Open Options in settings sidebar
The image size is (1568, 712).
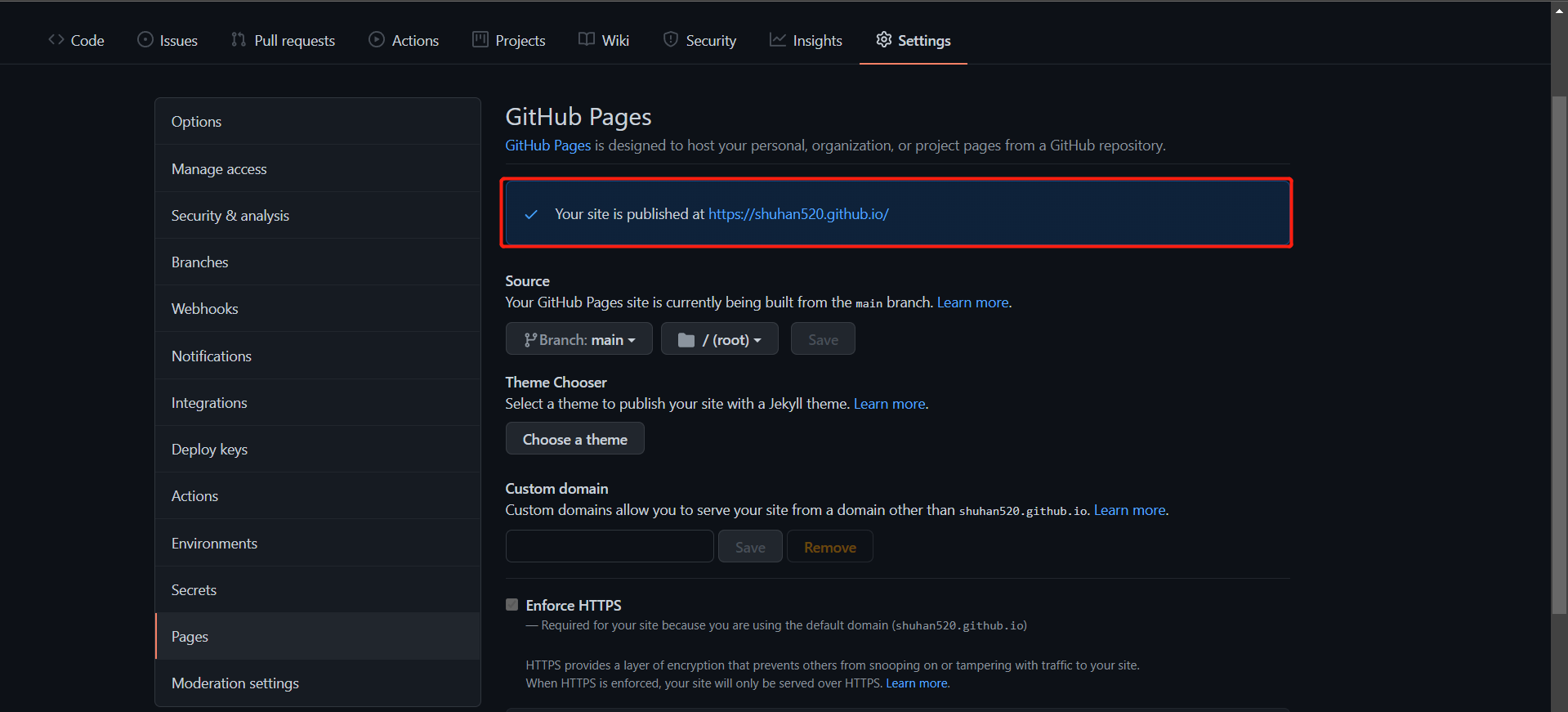[318, 121]
